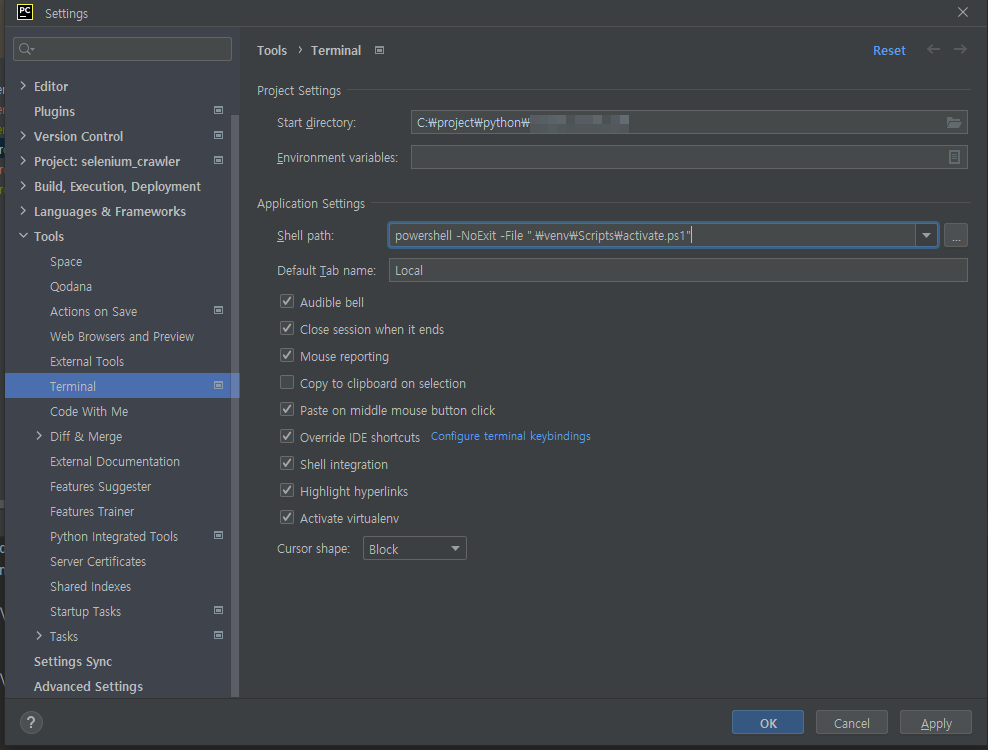Open the Environment variables editor icon

[x=954, y=157]
